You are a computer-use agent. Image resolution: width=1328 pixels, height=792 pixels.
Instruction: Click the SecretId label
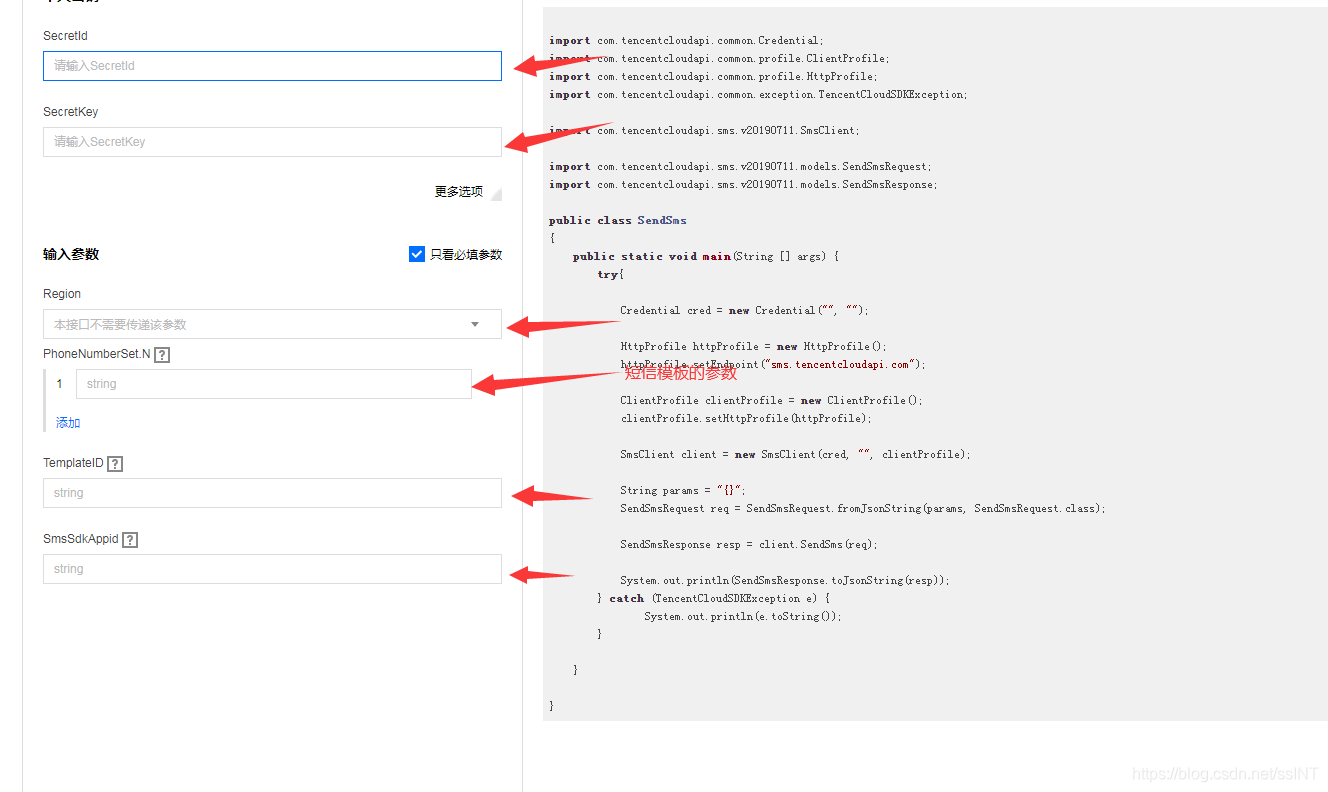tap(65, 36)
